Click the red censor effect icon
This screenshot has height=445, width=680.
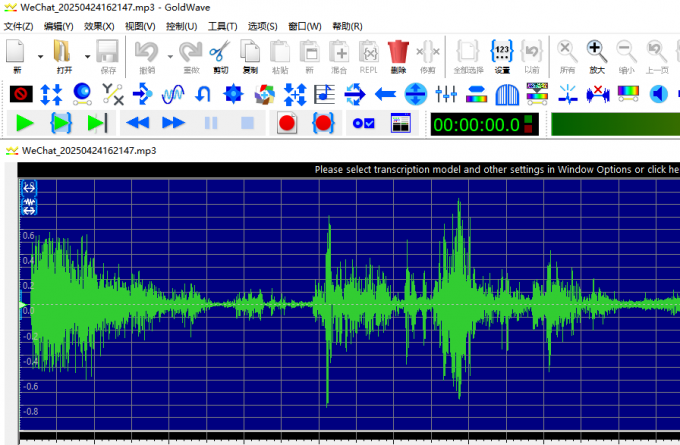(21, 94)
